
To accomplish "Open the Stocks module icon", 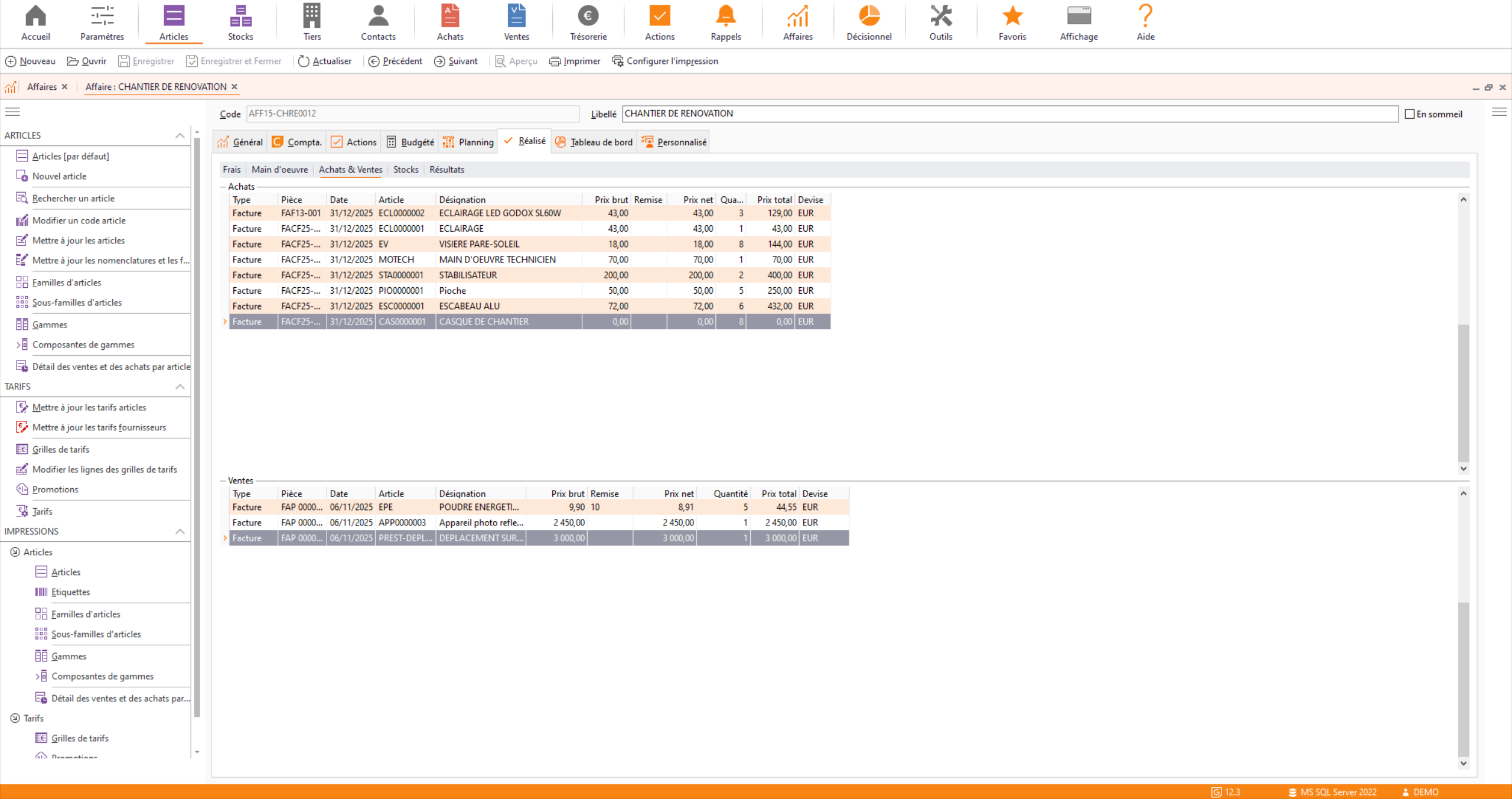I will coord(240,17).
